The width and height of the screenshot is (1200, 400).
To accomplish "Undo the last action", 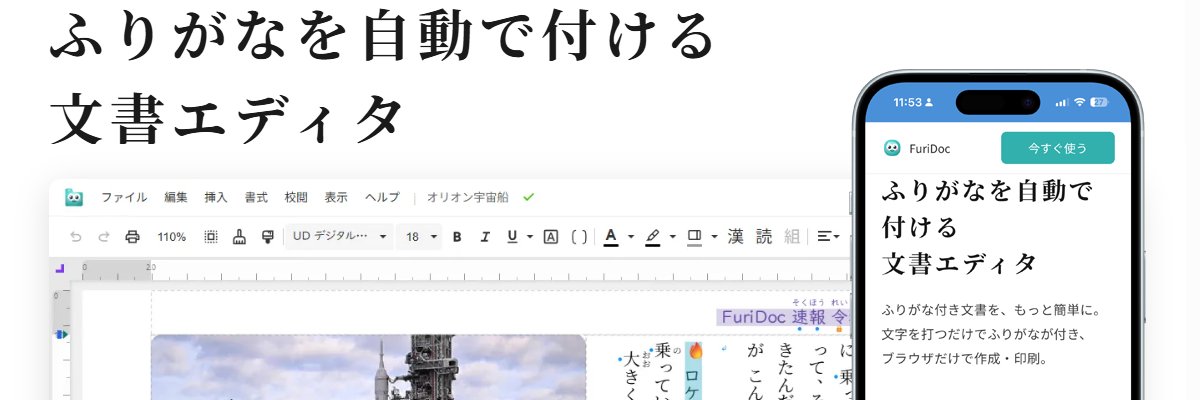I will click(x=76, y=237).
